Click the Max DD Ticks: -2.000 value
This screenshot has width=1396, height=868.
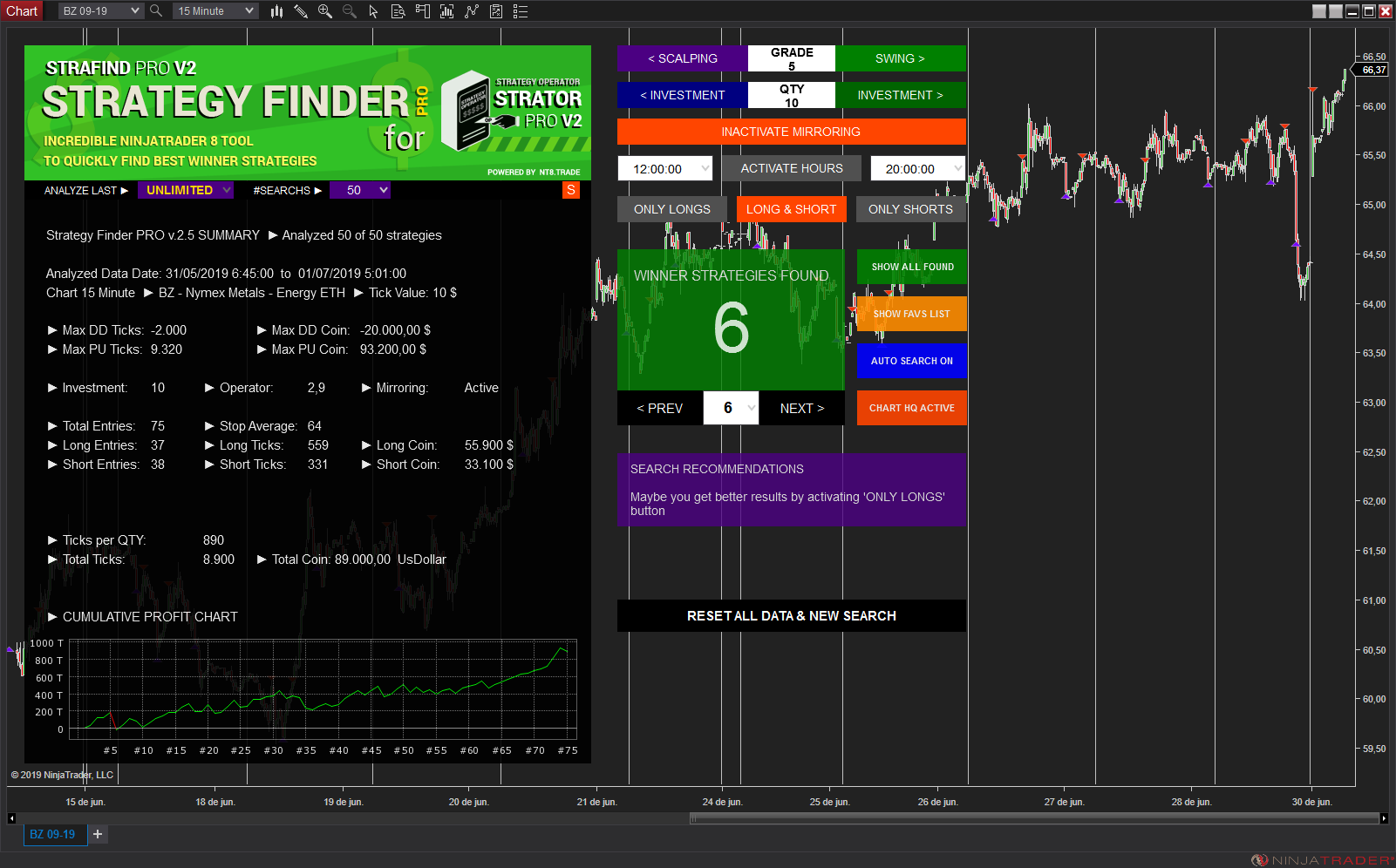[x=168, y=330]
